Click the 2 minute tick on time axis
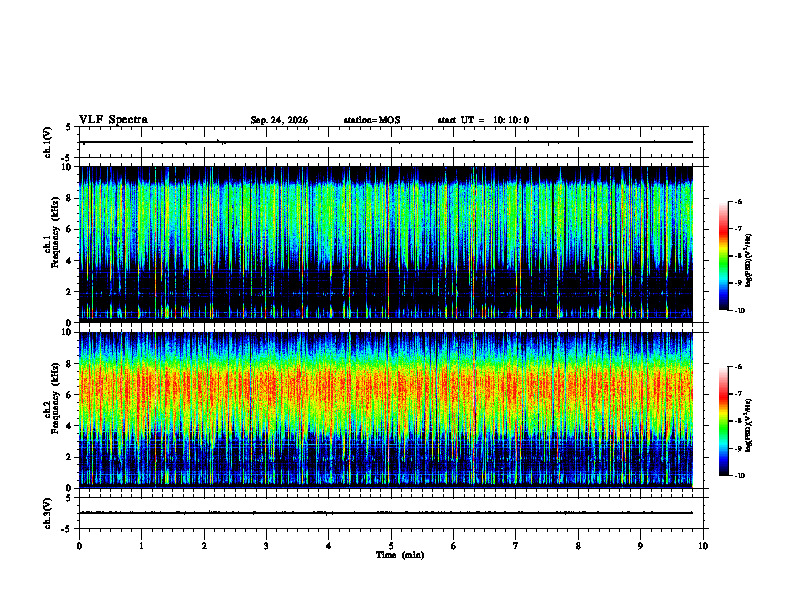Viewport: 792px width, 612px height. (204, 546)
